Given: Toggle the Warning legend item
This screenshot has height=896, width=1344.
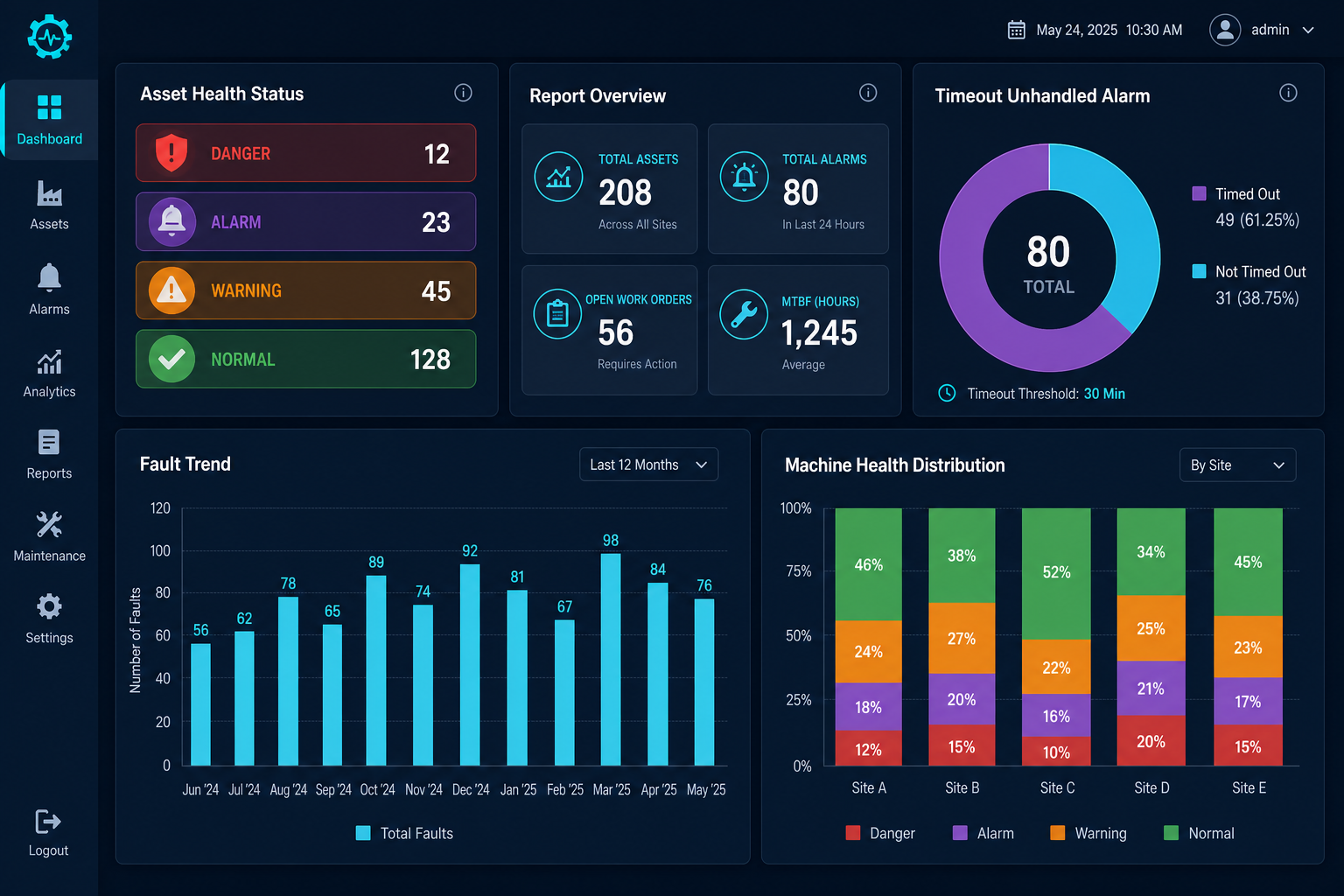Looking at the screenshot, I should tap(1088, 833).
